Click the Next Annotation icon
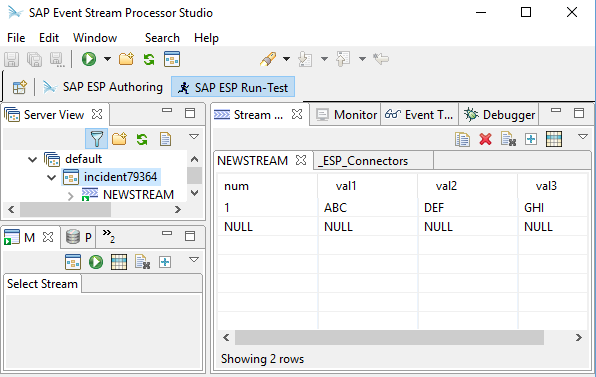The height and width of the screenshot is (377, 596). coord(305,59)
